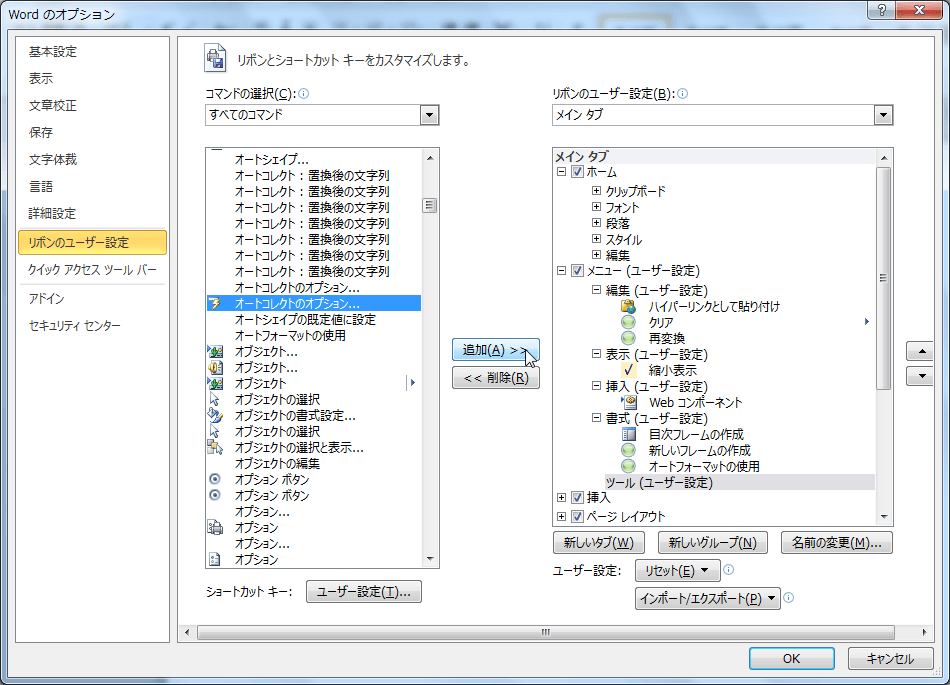Click the radio icon of the second オプション ボタン
The width and height of the screenshot is (950, 685).
214,495
